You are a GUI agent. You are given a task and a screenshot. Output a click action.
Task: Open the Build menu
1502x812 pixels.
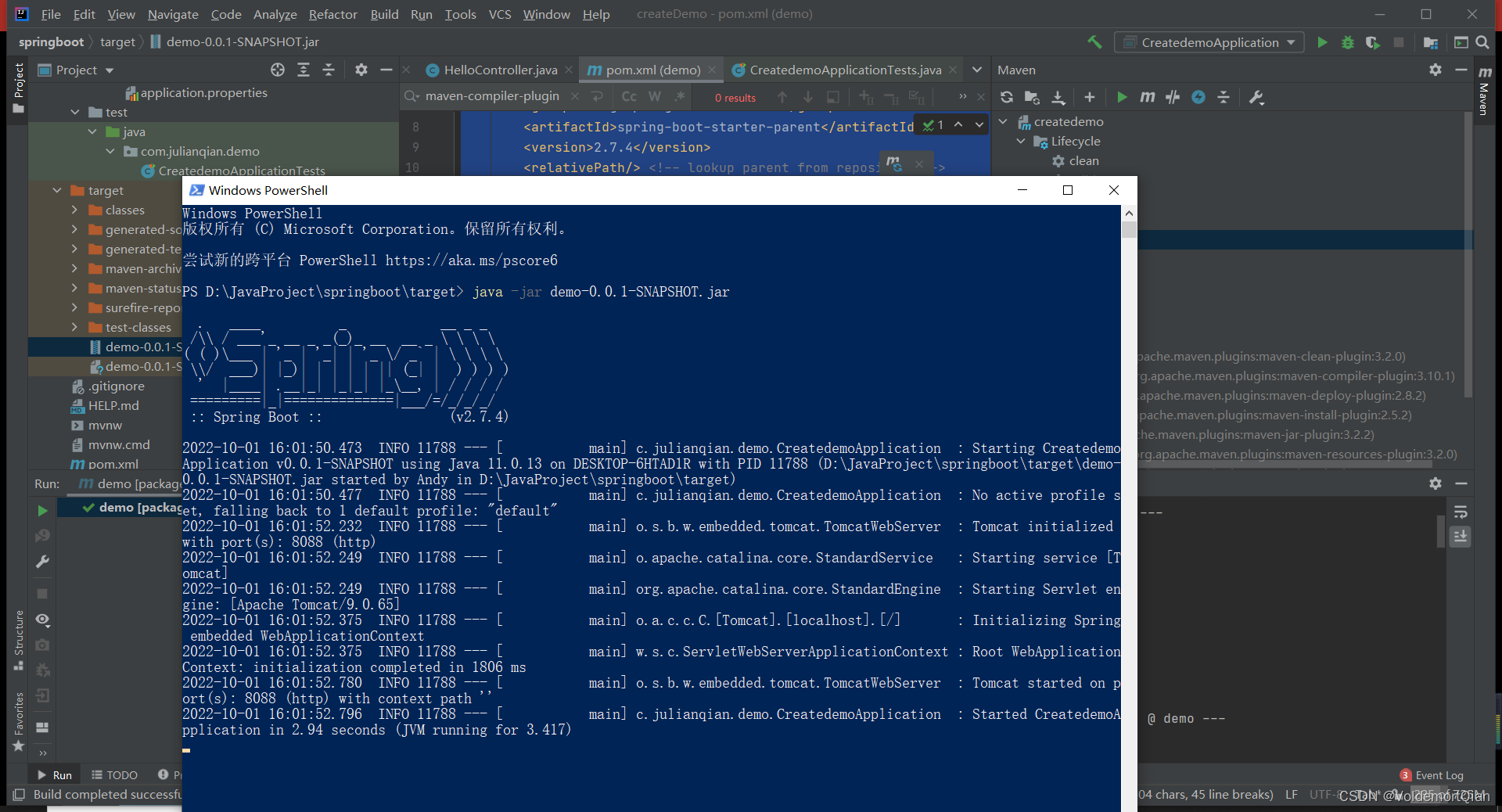coord(384,14)
